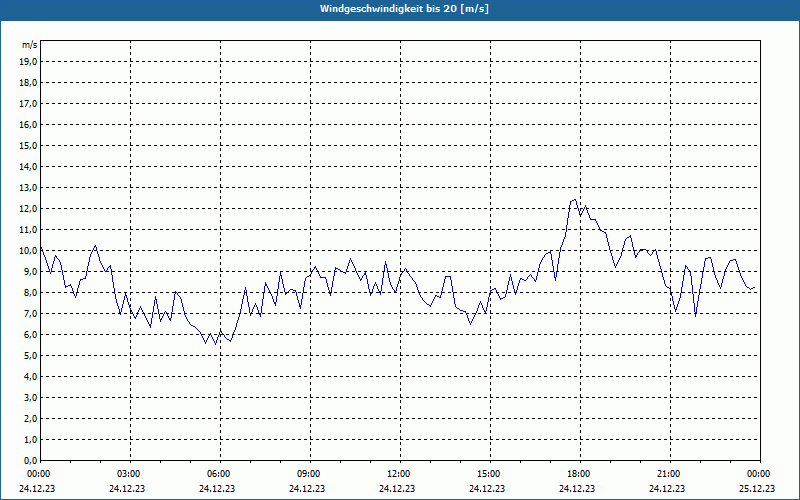The width and height of the screenshot is (800, 500).
Task: Click the 7,0 y-axis label
Action: click(x=30, y=314)
